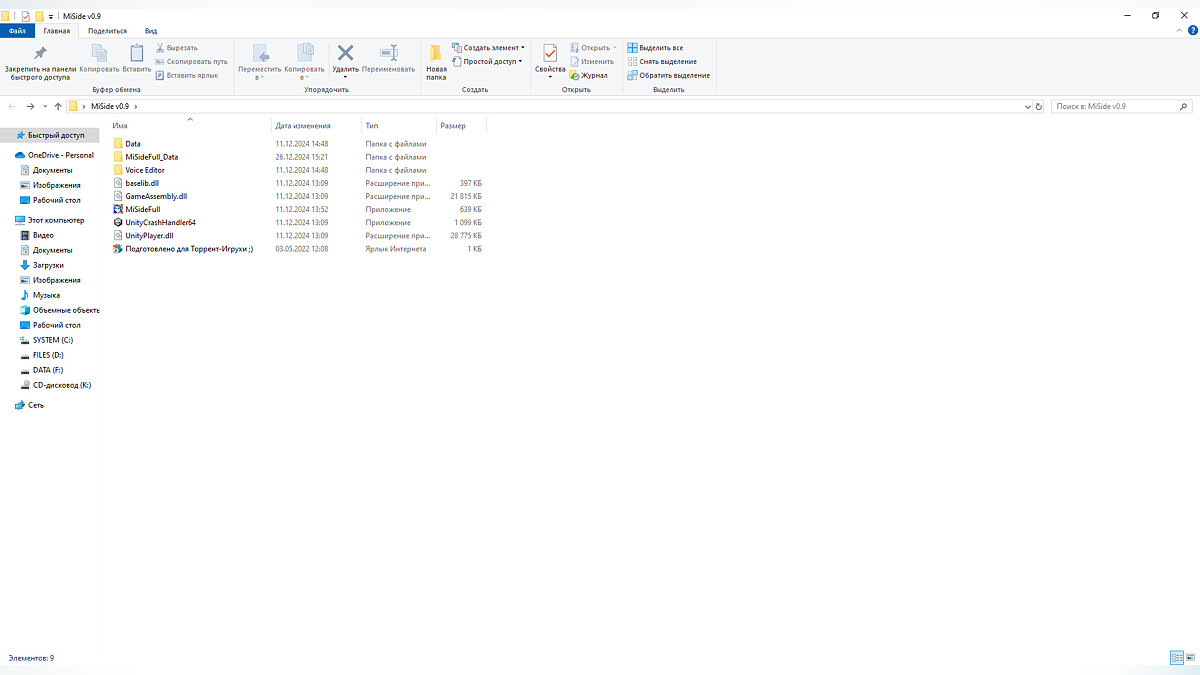1200x675 pixels.
Task: Sort by the Размер column header
Action: pyautogui.click(x=453, y=126)
